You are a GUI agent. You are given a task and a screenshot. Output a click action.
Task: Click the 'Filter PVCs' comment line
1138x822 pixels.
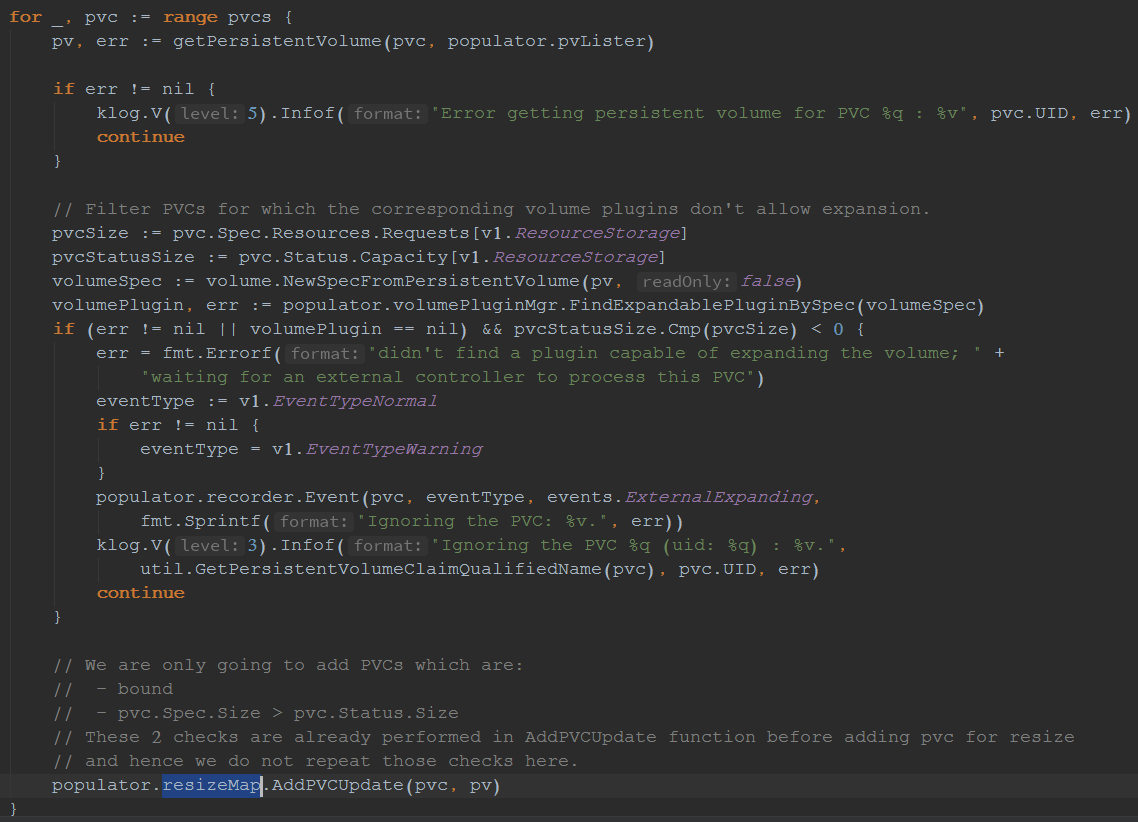(491, 209)
